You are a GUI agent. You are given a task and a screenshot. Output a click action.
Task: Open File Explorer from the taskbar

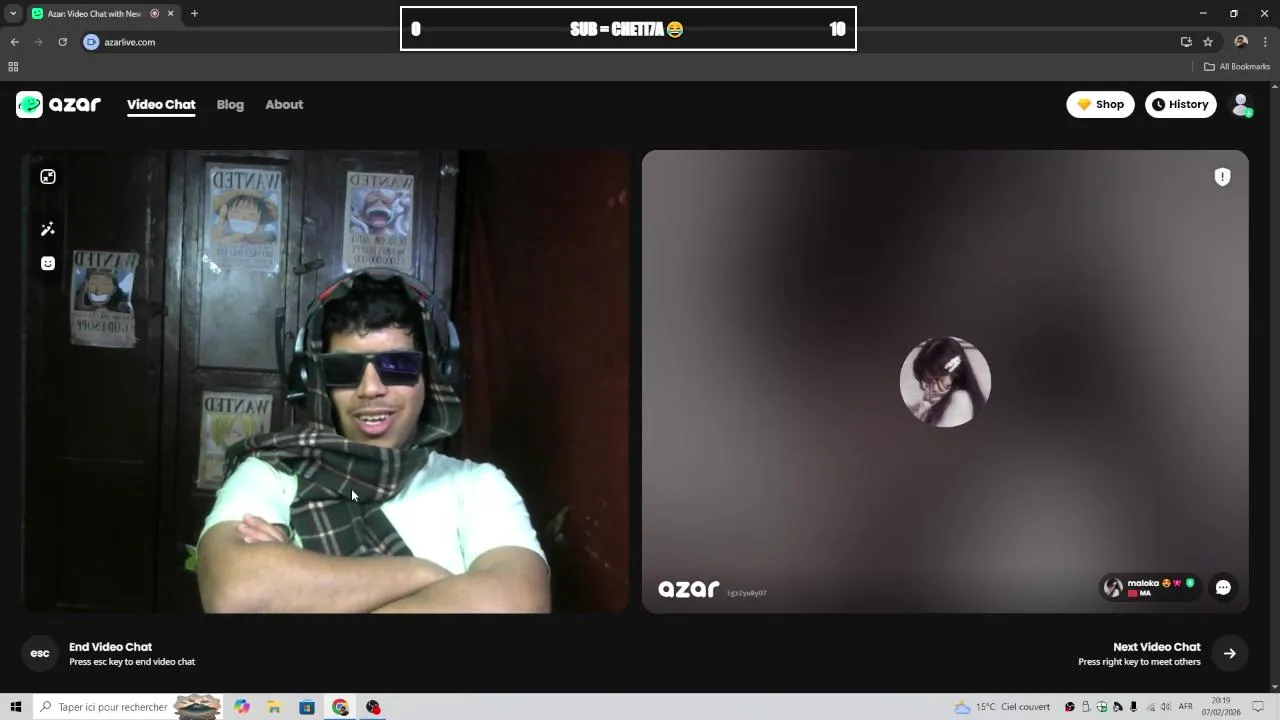(274, 707)
